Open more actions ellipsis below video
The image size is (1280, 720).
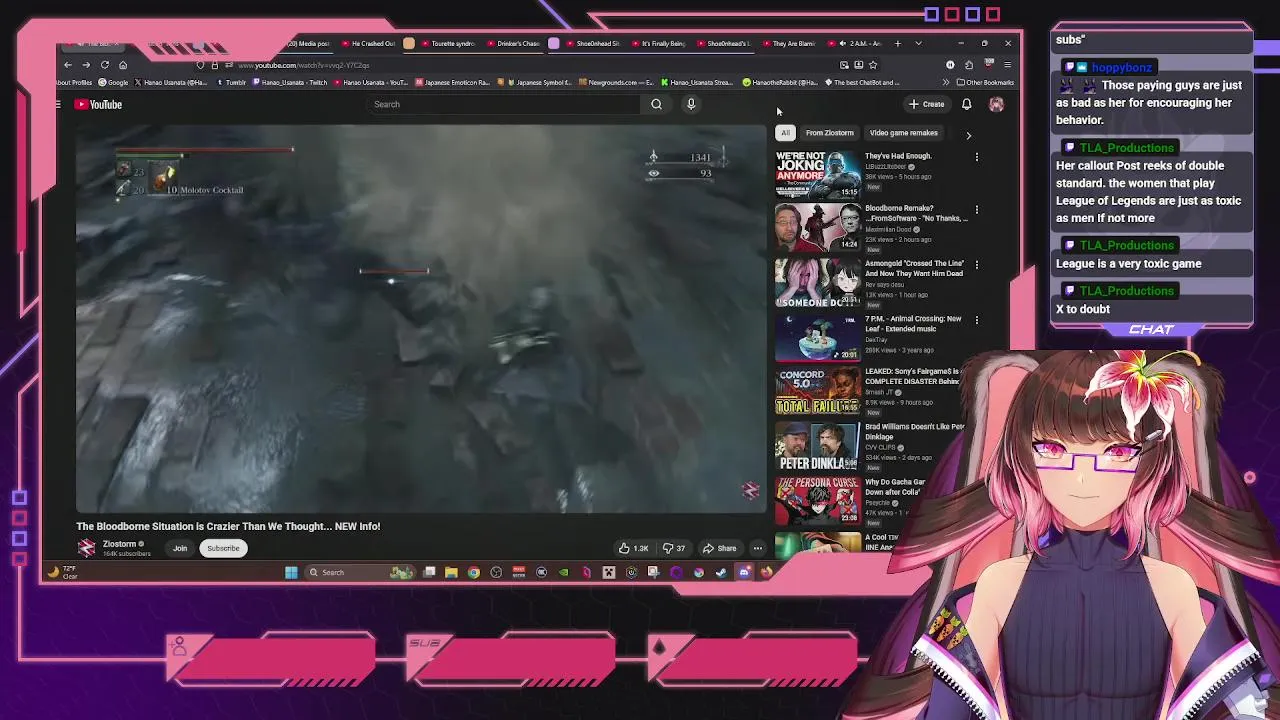point(758,548)
